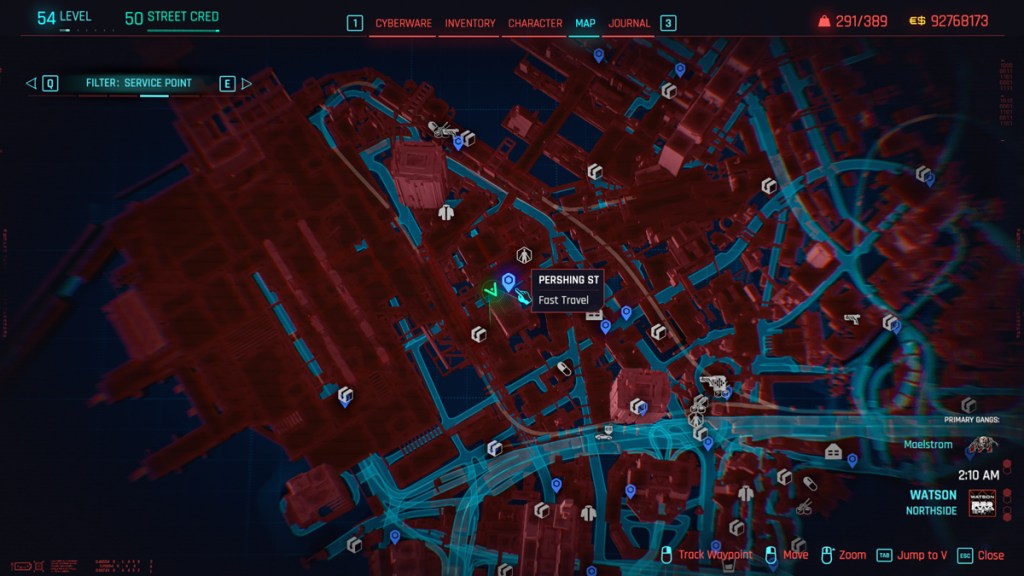This screenshot has height=576, width=1024.
Task: Select the Pershing St fast travel pin
Action: [508, 282]
